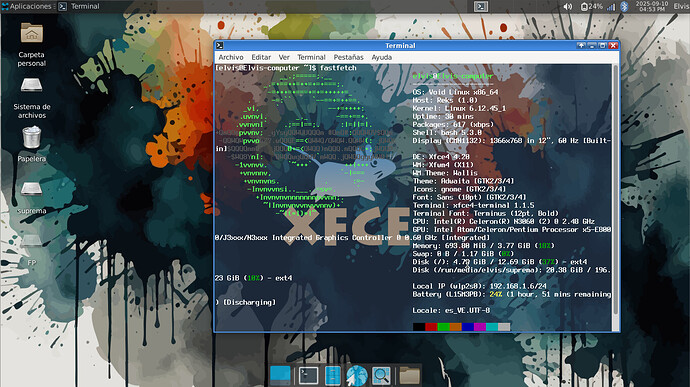The width and height of the screenshot is (690, 387).
Task: Open the Ver menu in Terminal
Action: (284, 57)
